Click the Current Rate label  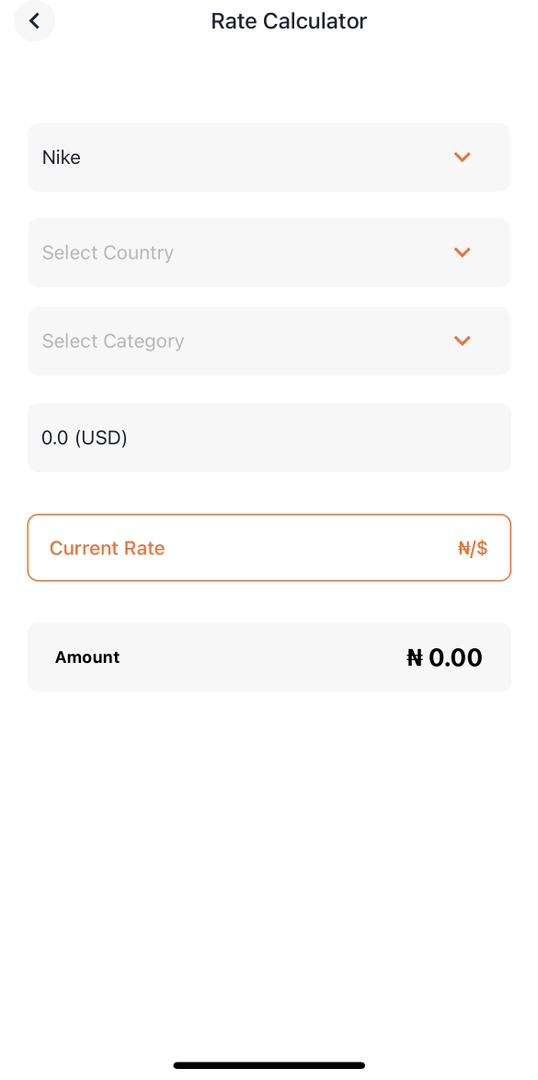tap(107, 548)
